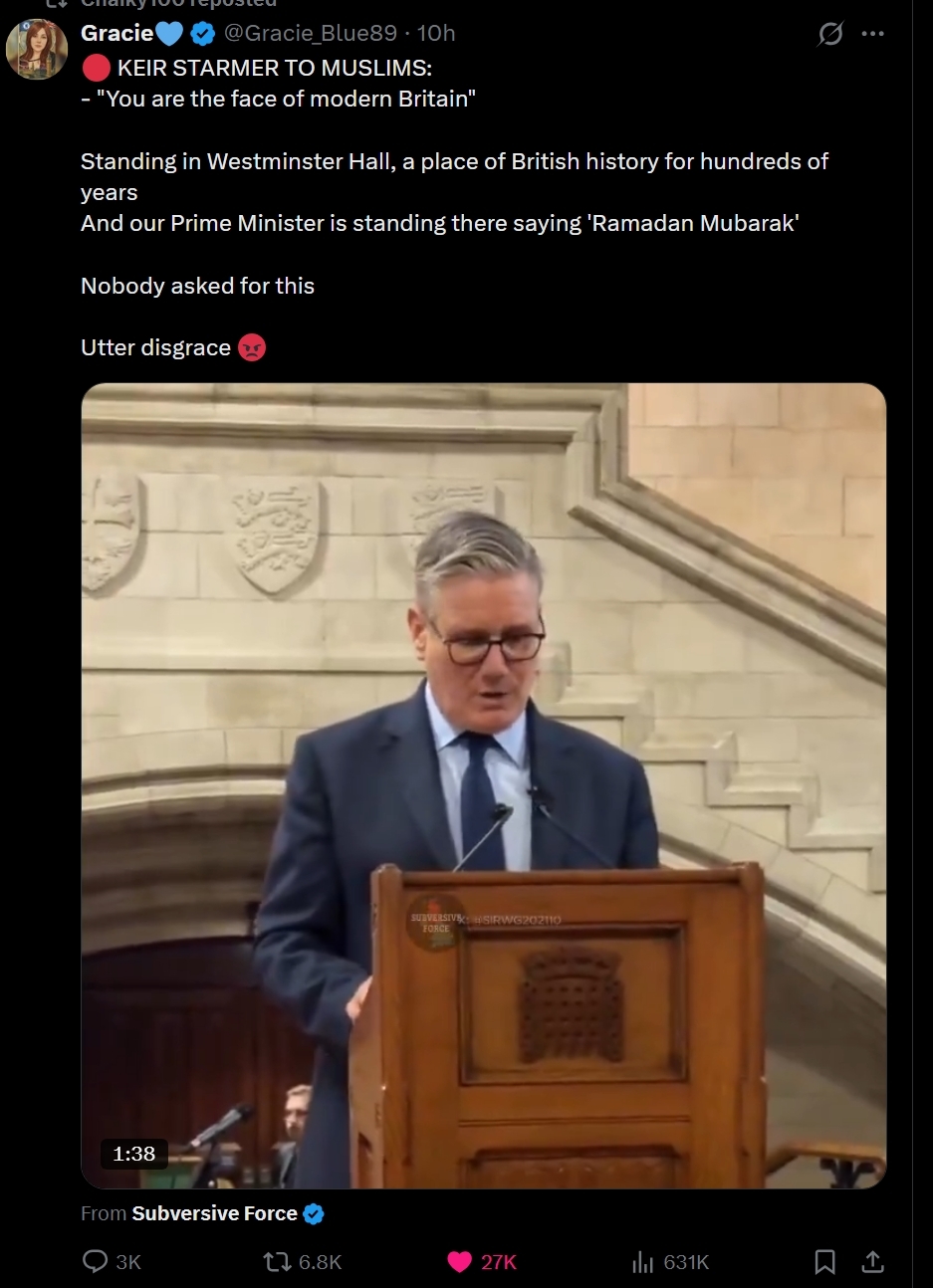Click verified badge next to Subversive Force

(313, 1213)
